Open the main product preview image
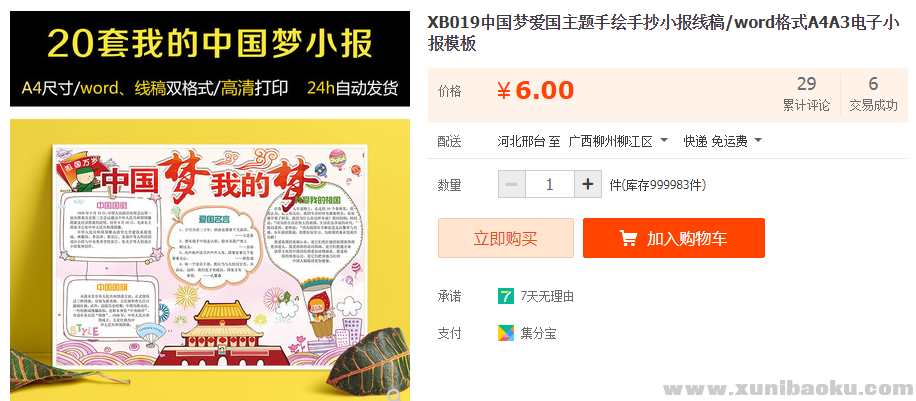 (x=210, y=260)
